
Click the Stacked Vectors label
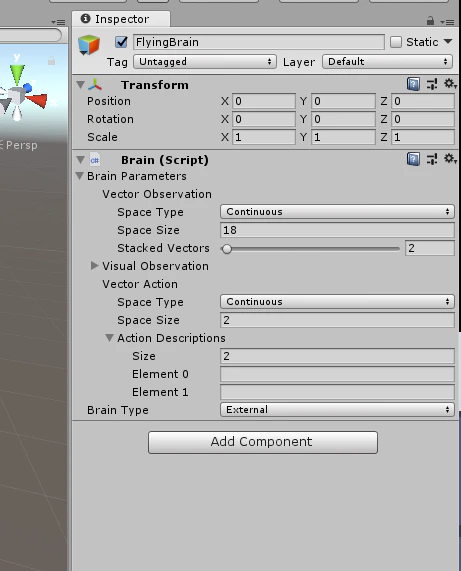point(163,248)
